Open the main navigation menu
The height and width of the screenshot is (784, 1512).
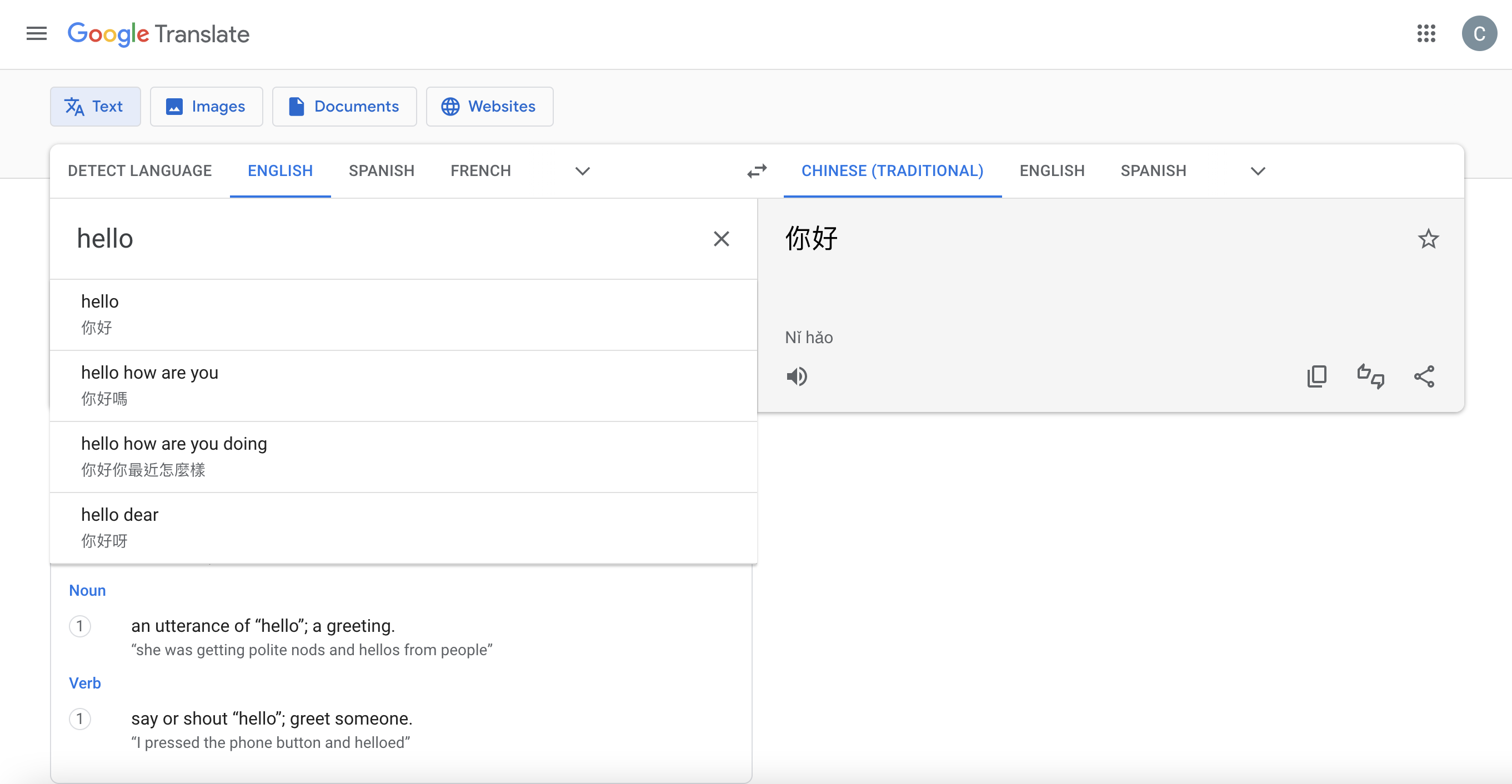36,34
